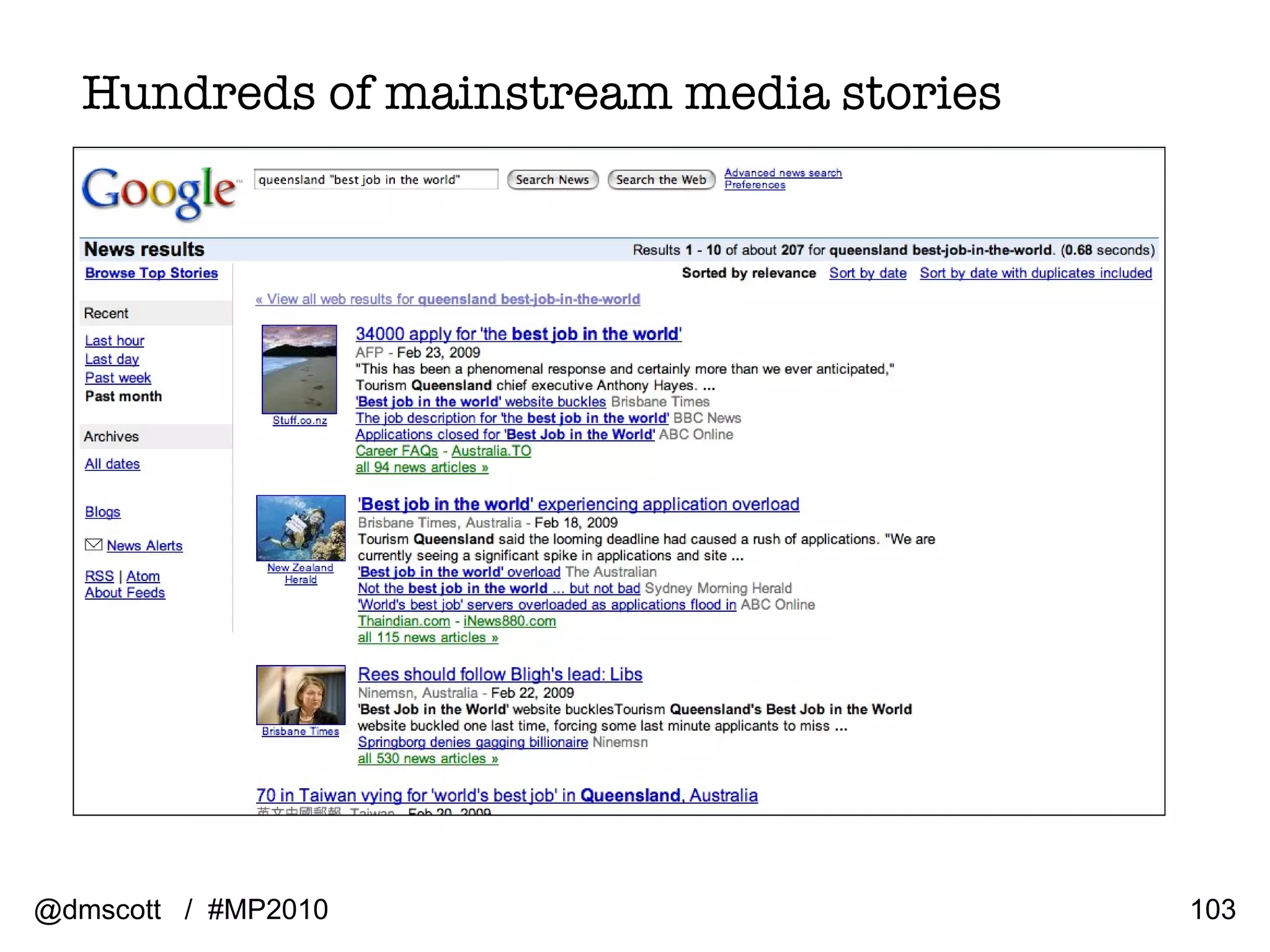Open Advanced news search link
1270x952 pixels.
783,173
